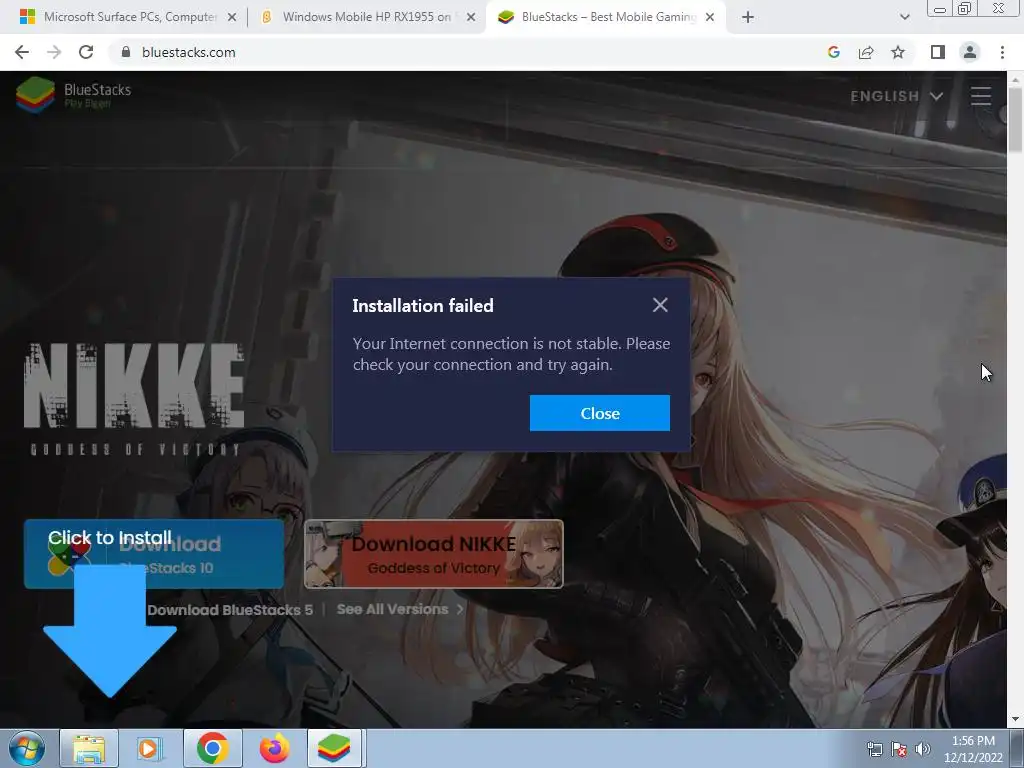Viewport: 1024px width, 768px height.
Task: Click the BlueStacks logo on the page
Action: pos(74,95)
